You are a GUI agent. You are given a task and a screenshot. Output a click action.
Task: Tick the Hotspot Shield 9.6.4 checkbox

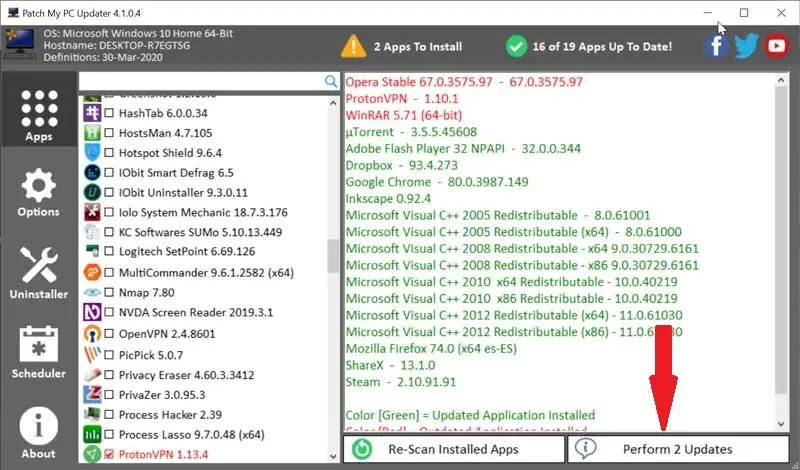click(109, 153)
